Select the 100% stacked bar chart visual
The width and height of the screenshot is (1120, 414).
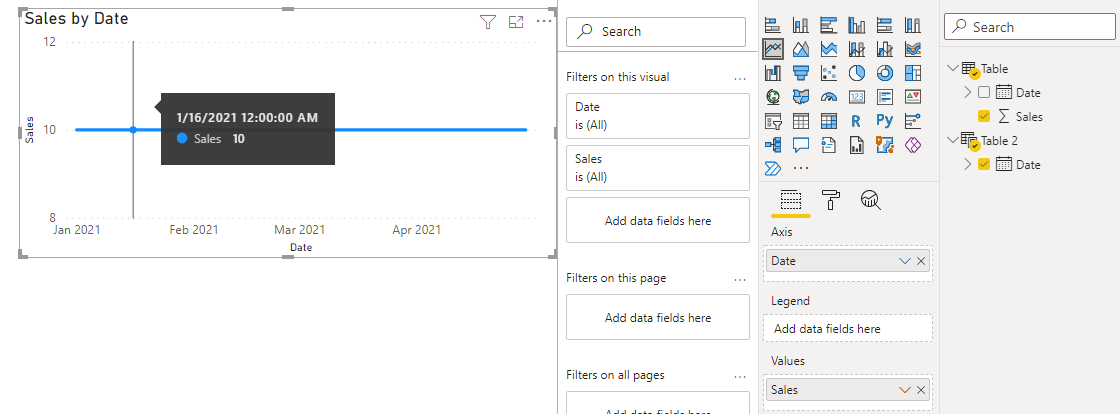point(884,26)
